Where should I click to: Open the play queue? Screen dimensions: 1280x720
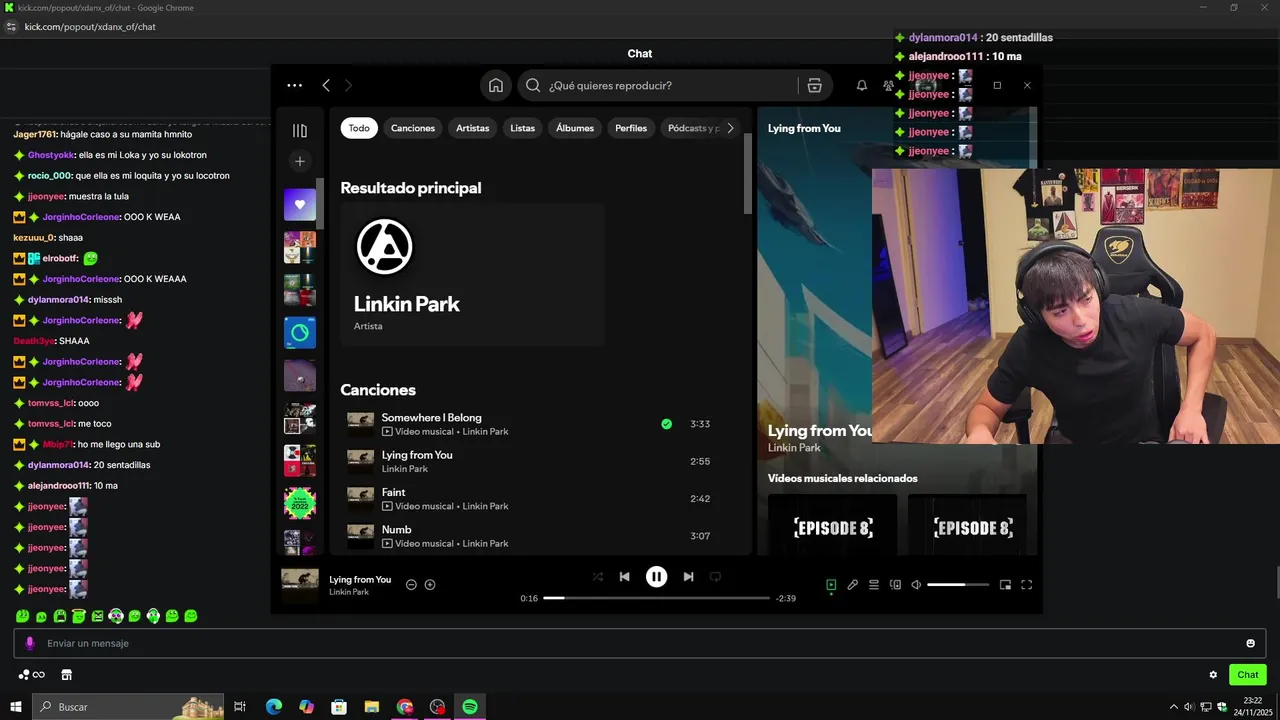873,585
